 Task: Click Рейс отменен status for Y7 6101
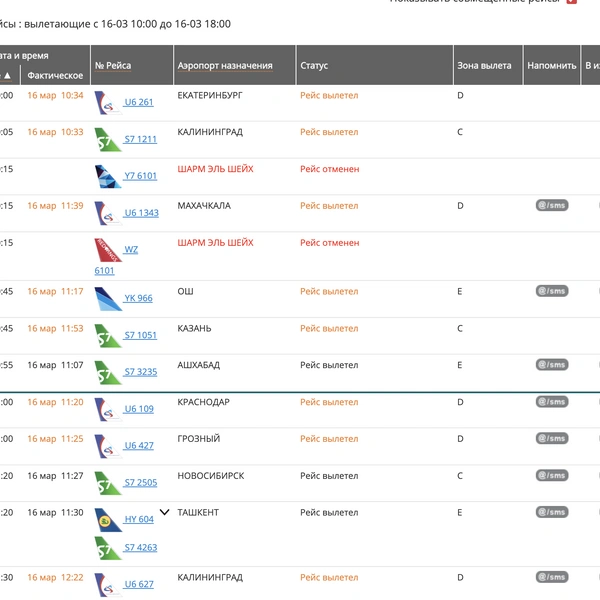point(329,169)
